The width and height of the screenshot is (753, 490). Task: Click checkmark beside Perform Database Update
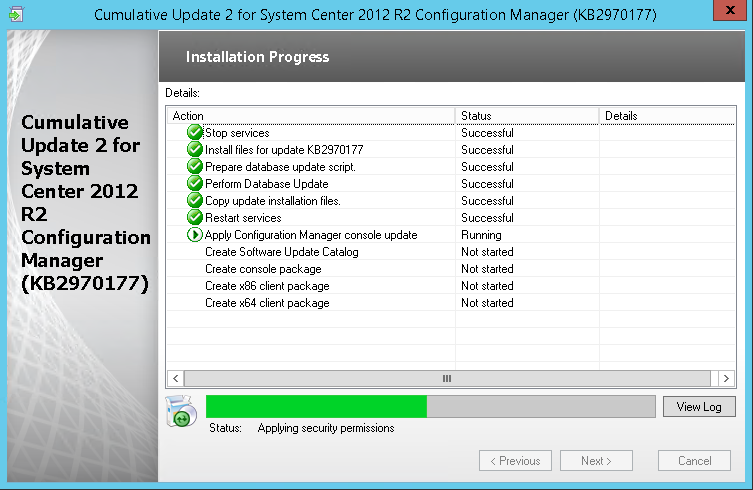point(194,184)
